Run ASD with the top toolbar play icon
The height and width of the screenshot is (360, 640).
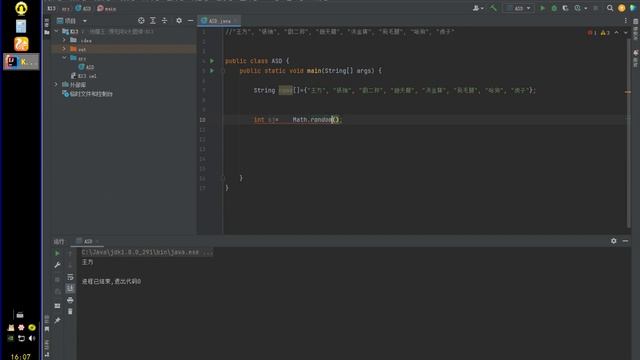(x=542, y=8)
